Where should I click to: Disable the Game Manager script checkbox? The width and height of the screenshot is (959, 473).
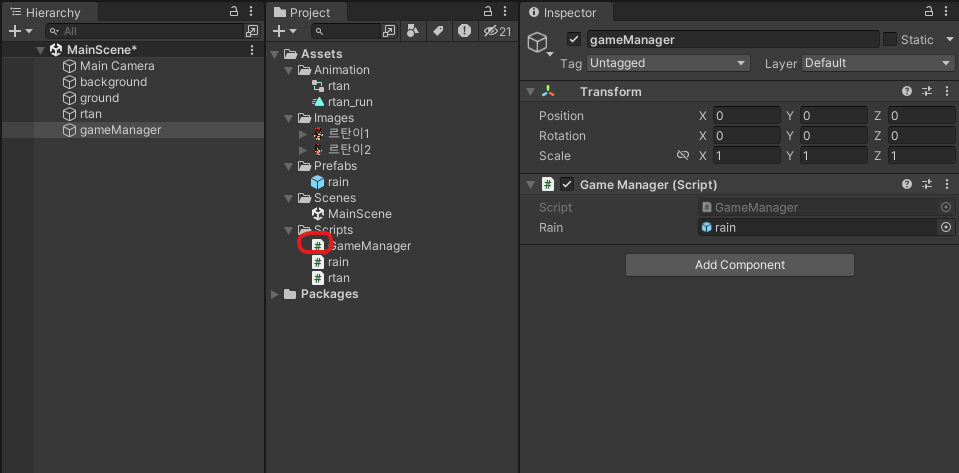[568, 184]
